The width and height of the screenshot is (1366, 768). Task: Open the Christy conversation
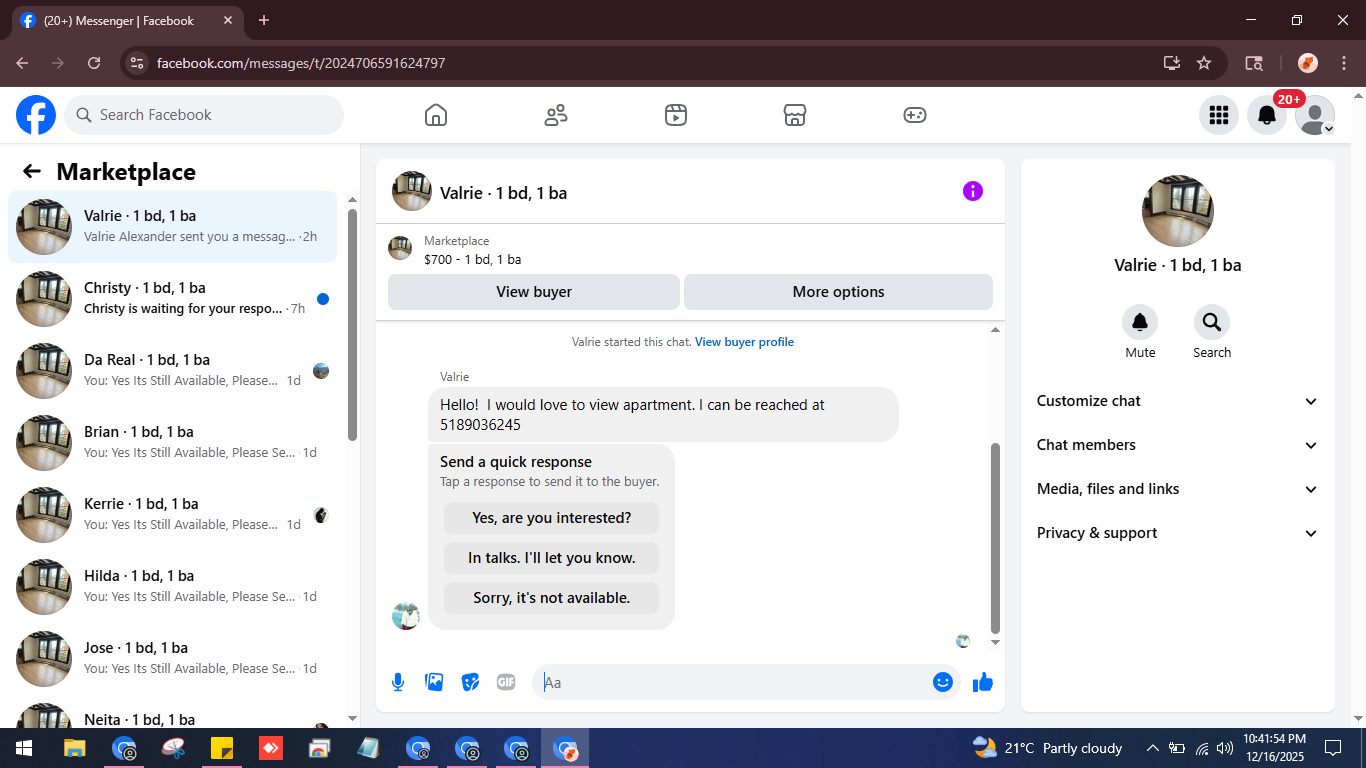(172, 299)
